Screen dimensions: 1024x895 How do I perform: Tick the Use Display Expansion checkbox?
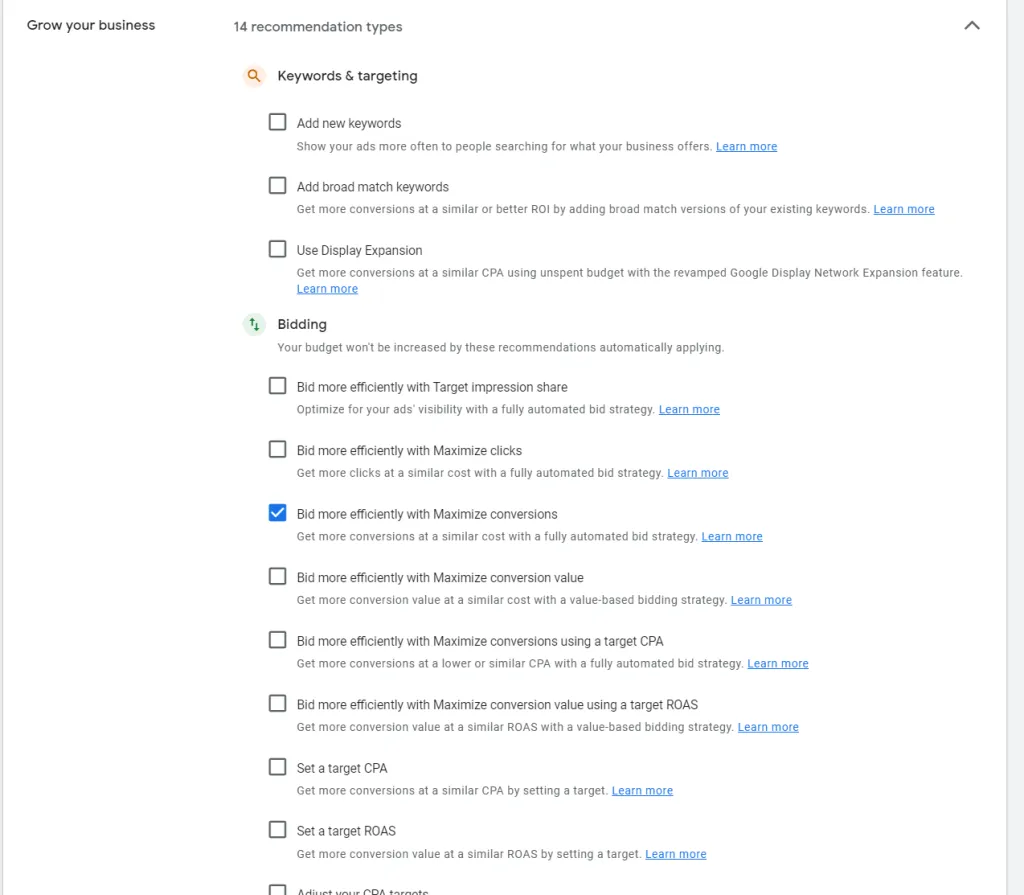tap(277, 249)
